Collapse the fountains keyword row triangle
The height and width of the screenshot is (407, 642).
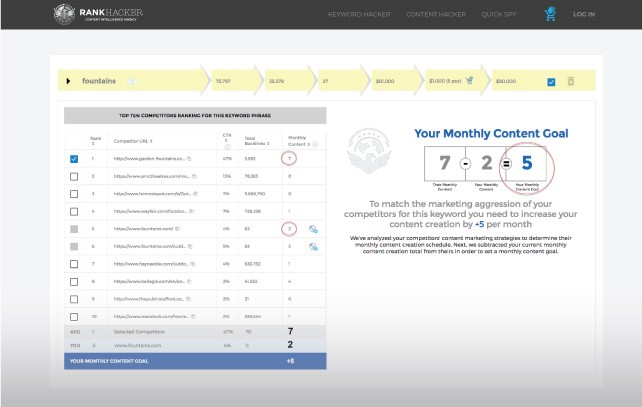click(x=68, y=81)
